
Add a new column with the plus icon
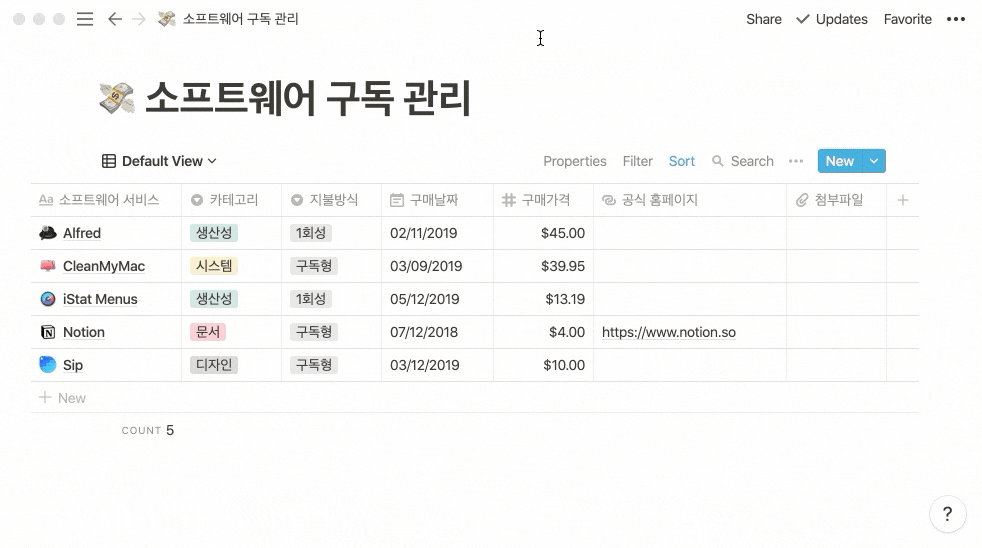902,200
